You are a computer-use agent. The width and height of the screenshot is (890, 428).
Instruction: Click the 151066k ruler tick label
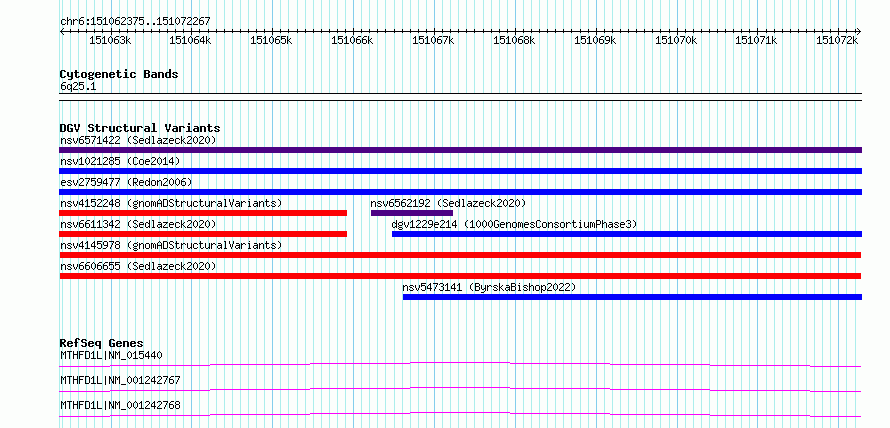[x=352, y=40]
